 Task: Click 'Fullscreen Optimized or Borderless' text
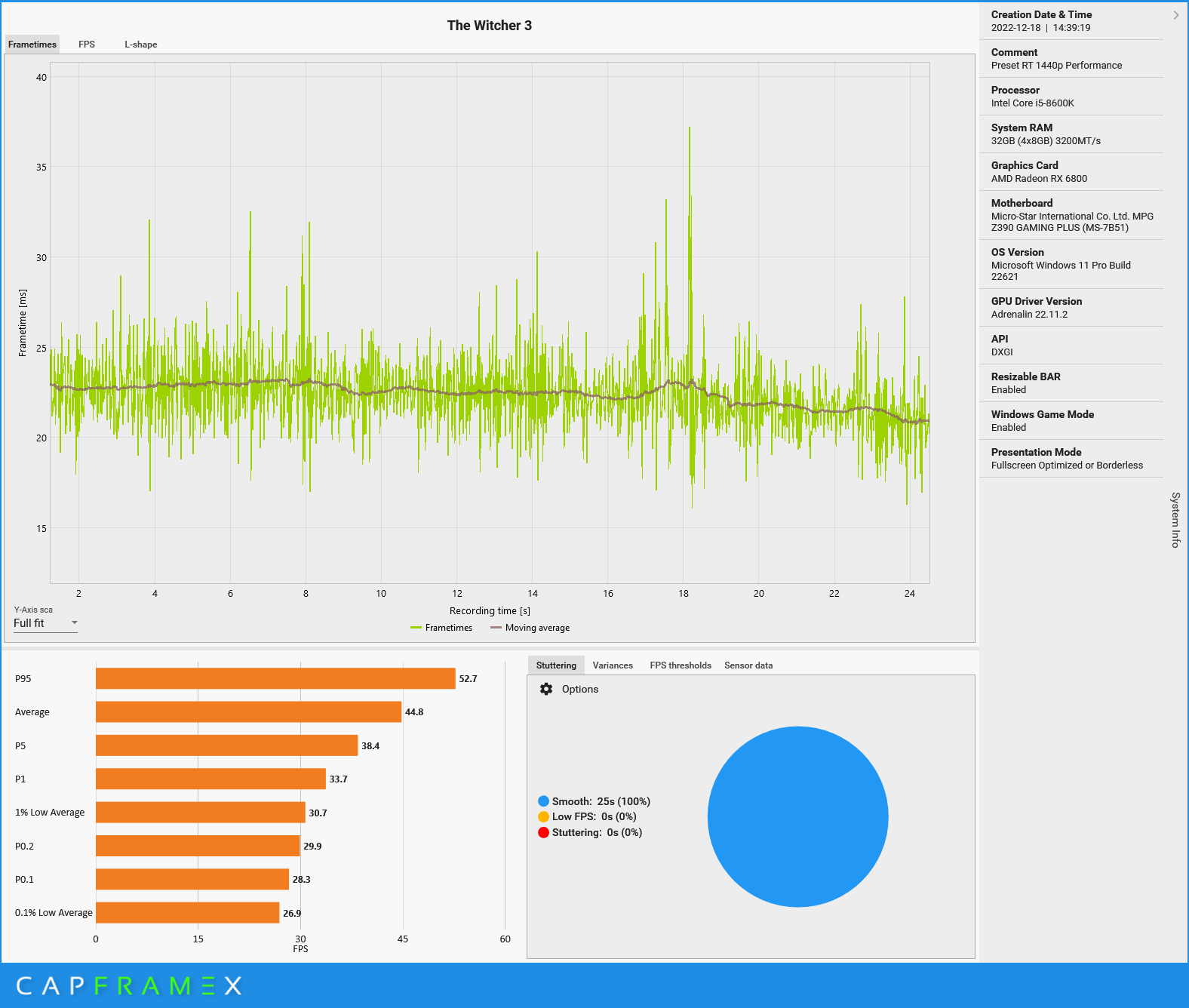(x=1067, y=466)
